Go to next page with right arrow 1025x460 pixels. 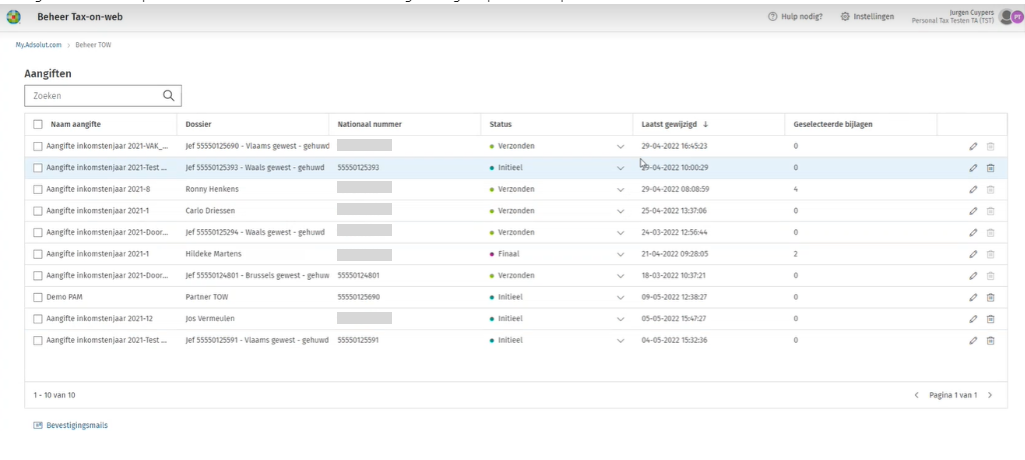[x=990, y=395]
